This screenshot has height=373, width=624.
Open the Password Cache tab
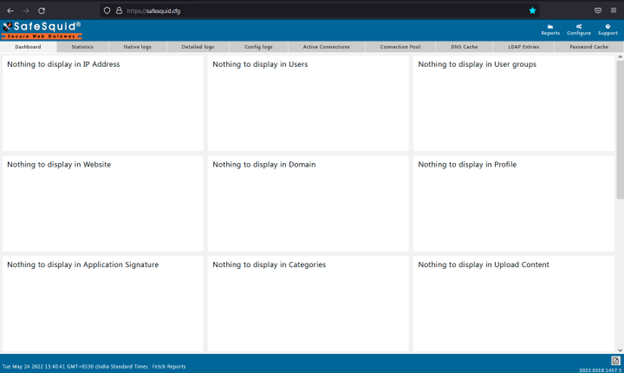click(589, 47)
